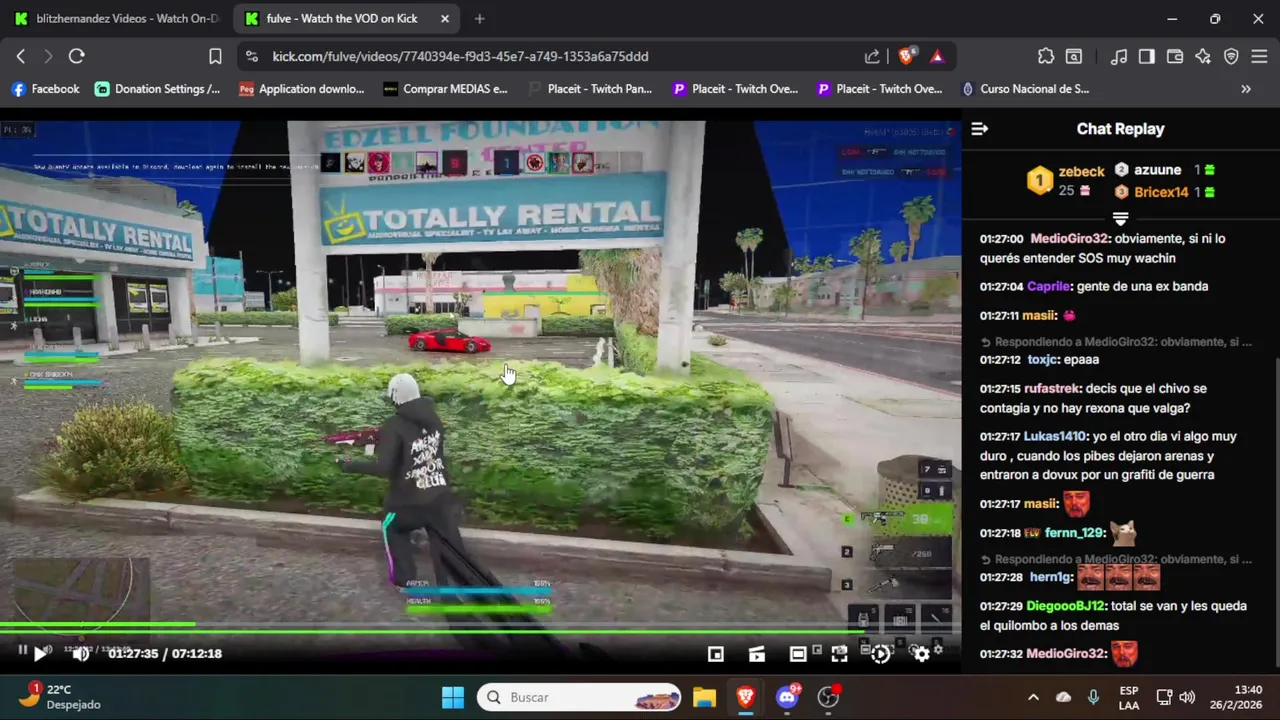This screenshot has height=720, width=1280.
Task: Click the Buscar taskbar search box
Action: click(x=579, y=697)
